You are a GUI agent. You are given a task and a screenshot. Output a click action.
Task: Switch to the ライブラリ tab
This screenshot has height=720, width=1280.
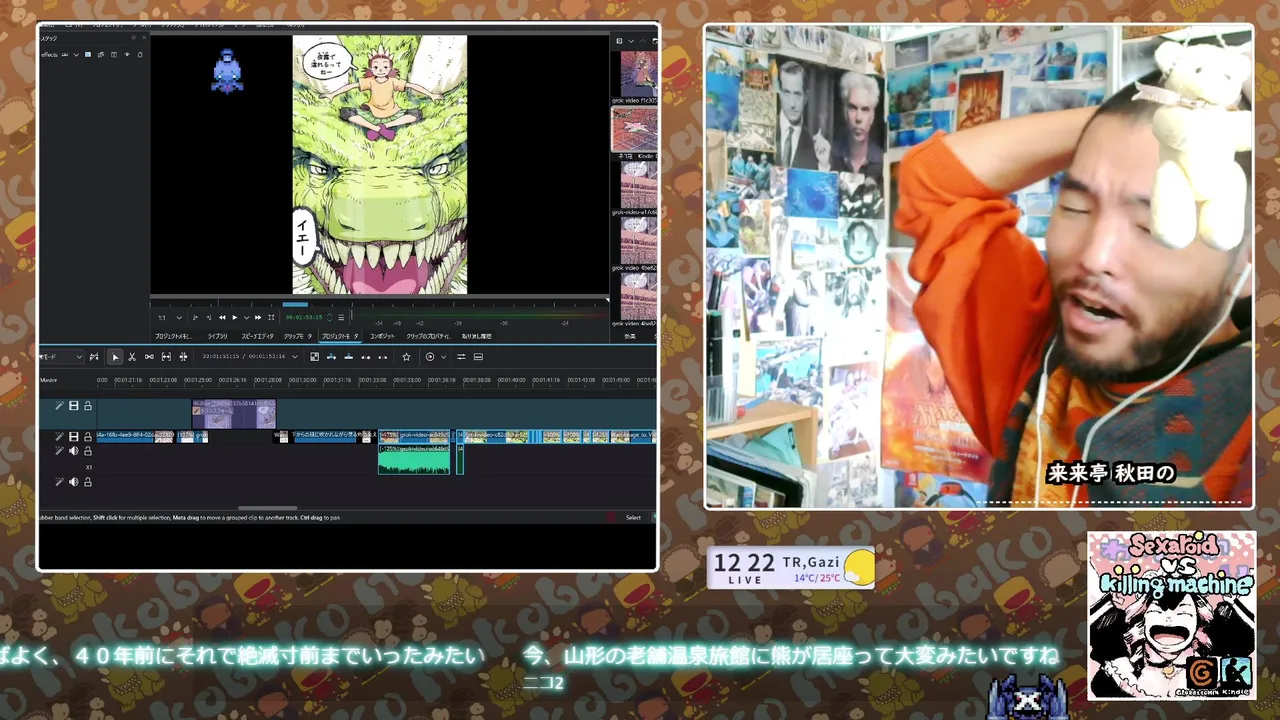coord(218,336)
